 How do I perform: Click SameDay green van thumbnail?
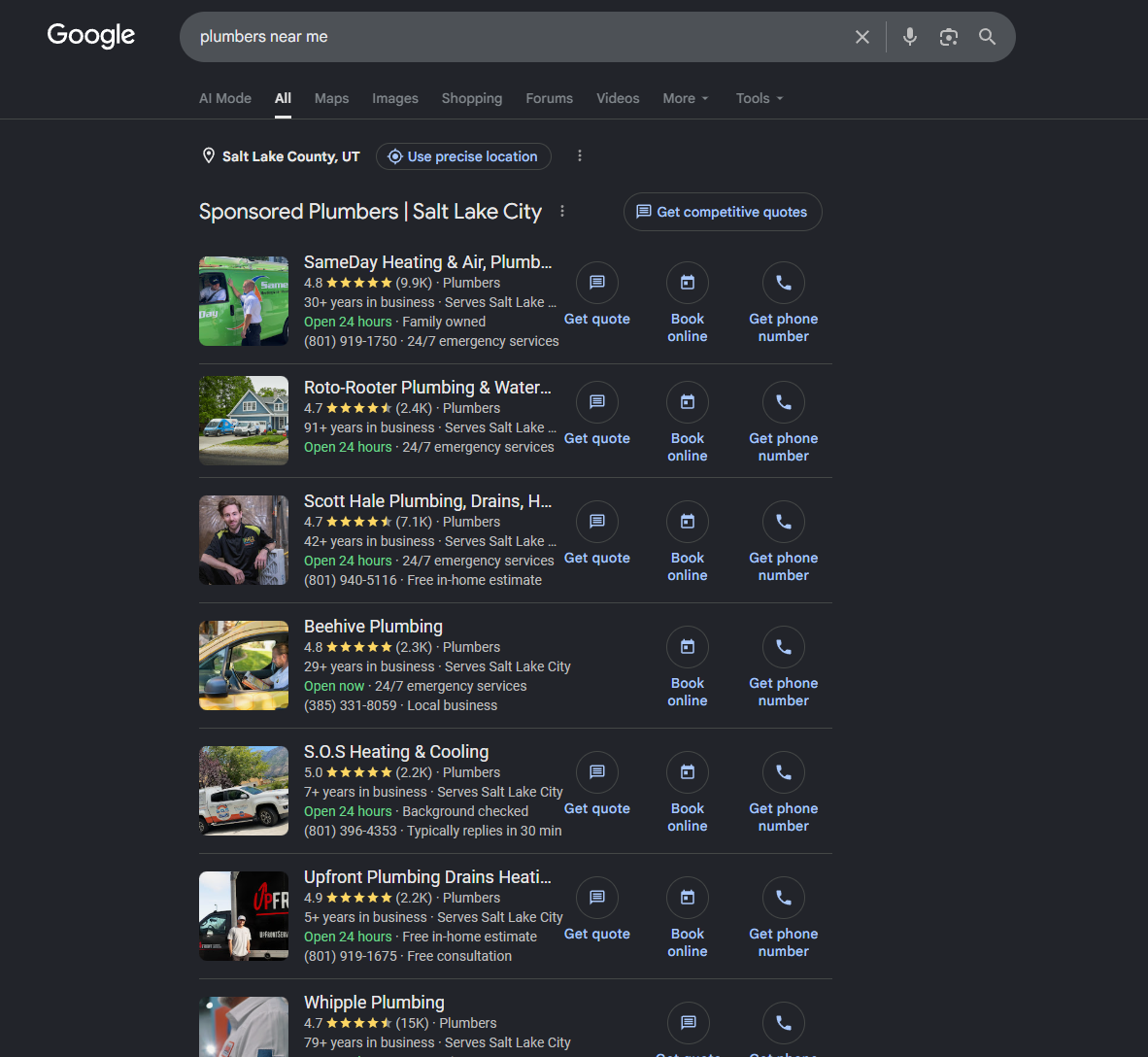[244, 301]
